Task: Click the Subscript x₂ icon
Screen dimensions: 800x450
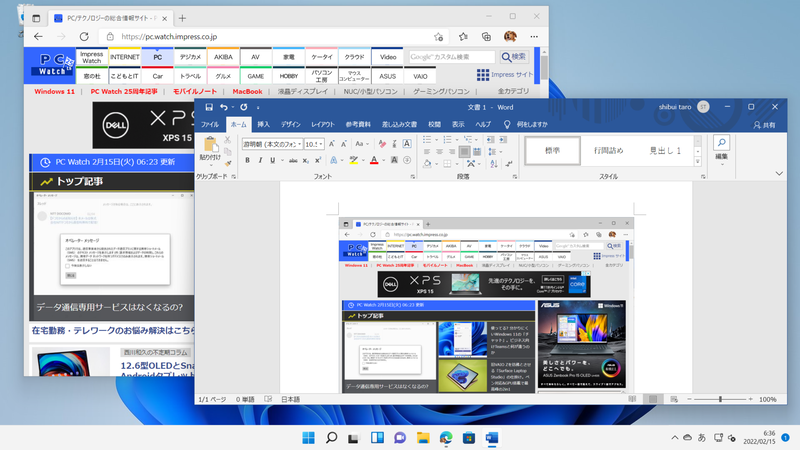Action: [x=305, y=161]
